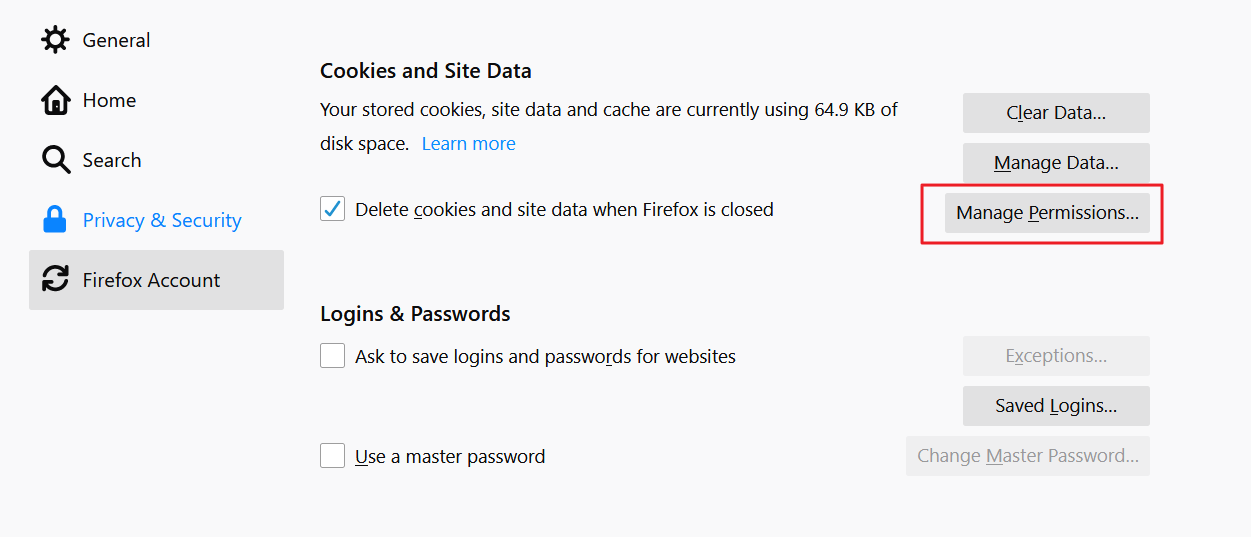
Task: Click the General gear icon
Action: click(x=55, y=40)
